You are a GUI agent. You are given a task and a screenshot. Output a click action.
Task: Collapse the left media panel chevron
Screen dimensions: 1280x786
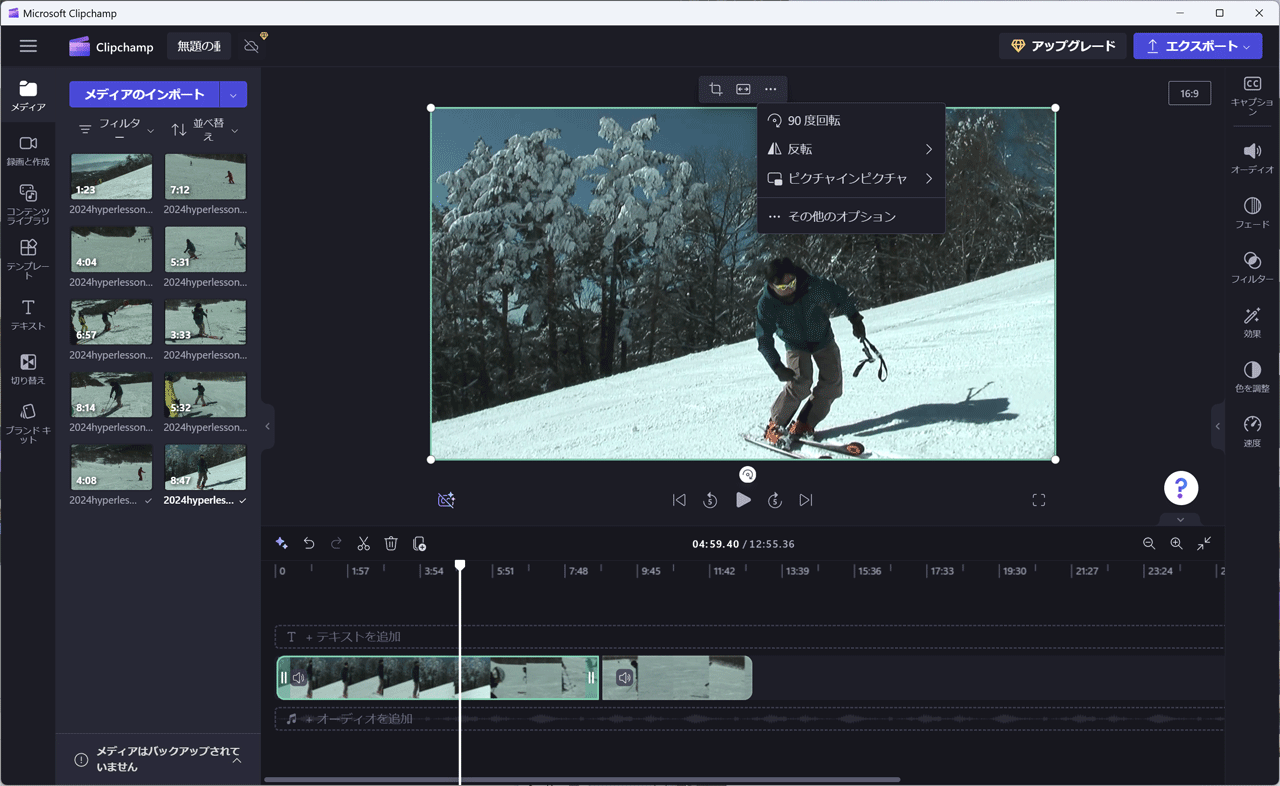[x=267, y=427]
